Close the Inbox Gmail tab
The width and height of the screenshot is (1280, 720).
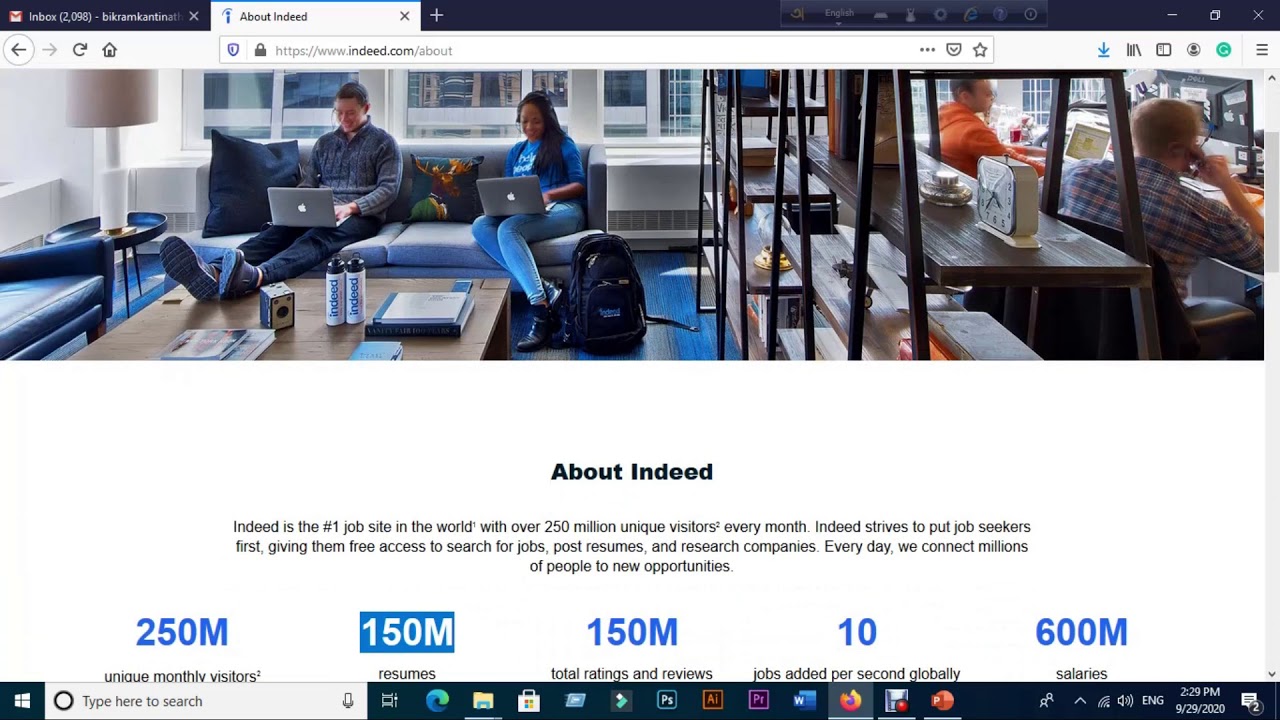(x=194, y=16)
